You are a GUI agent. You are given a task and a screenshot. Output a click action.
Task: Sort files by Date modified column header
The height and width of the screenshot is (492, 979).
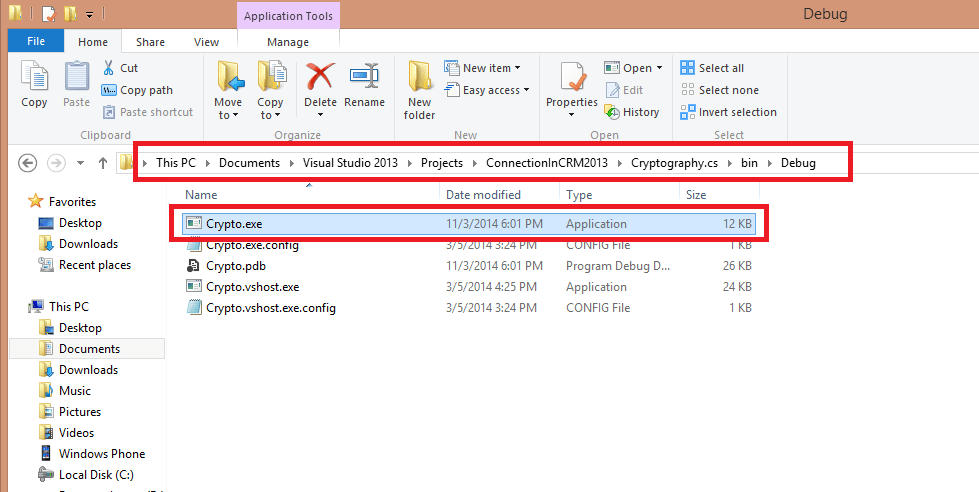tap(483, 195)
